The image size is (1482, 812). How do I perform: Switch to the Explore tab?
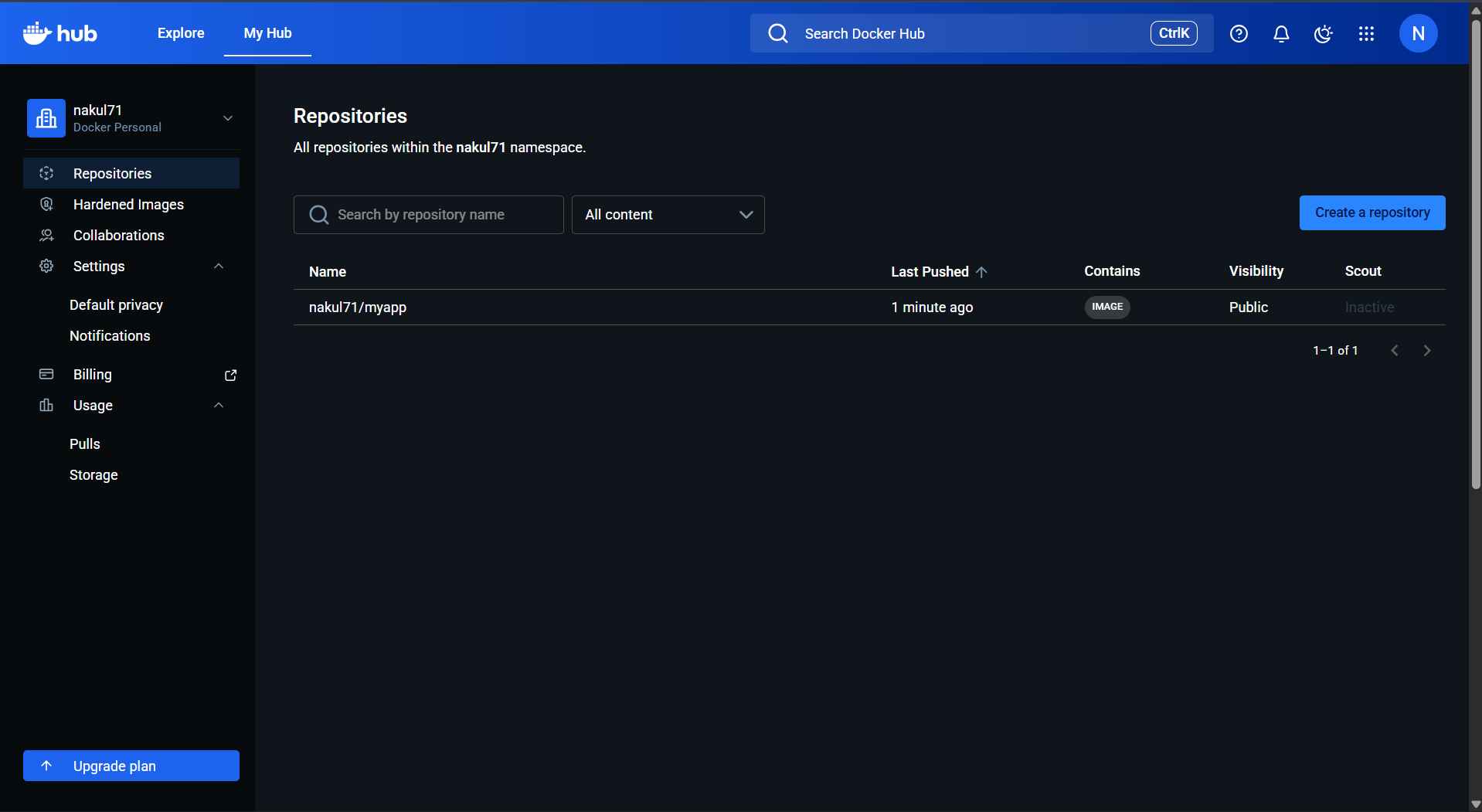181,33
